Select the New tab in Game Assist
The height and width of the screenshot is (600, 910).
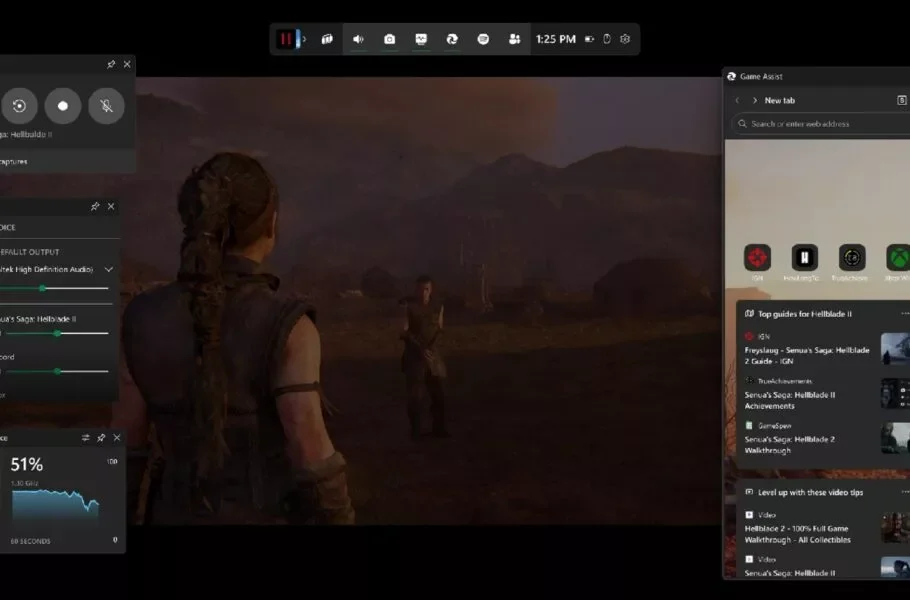point(779,100)
